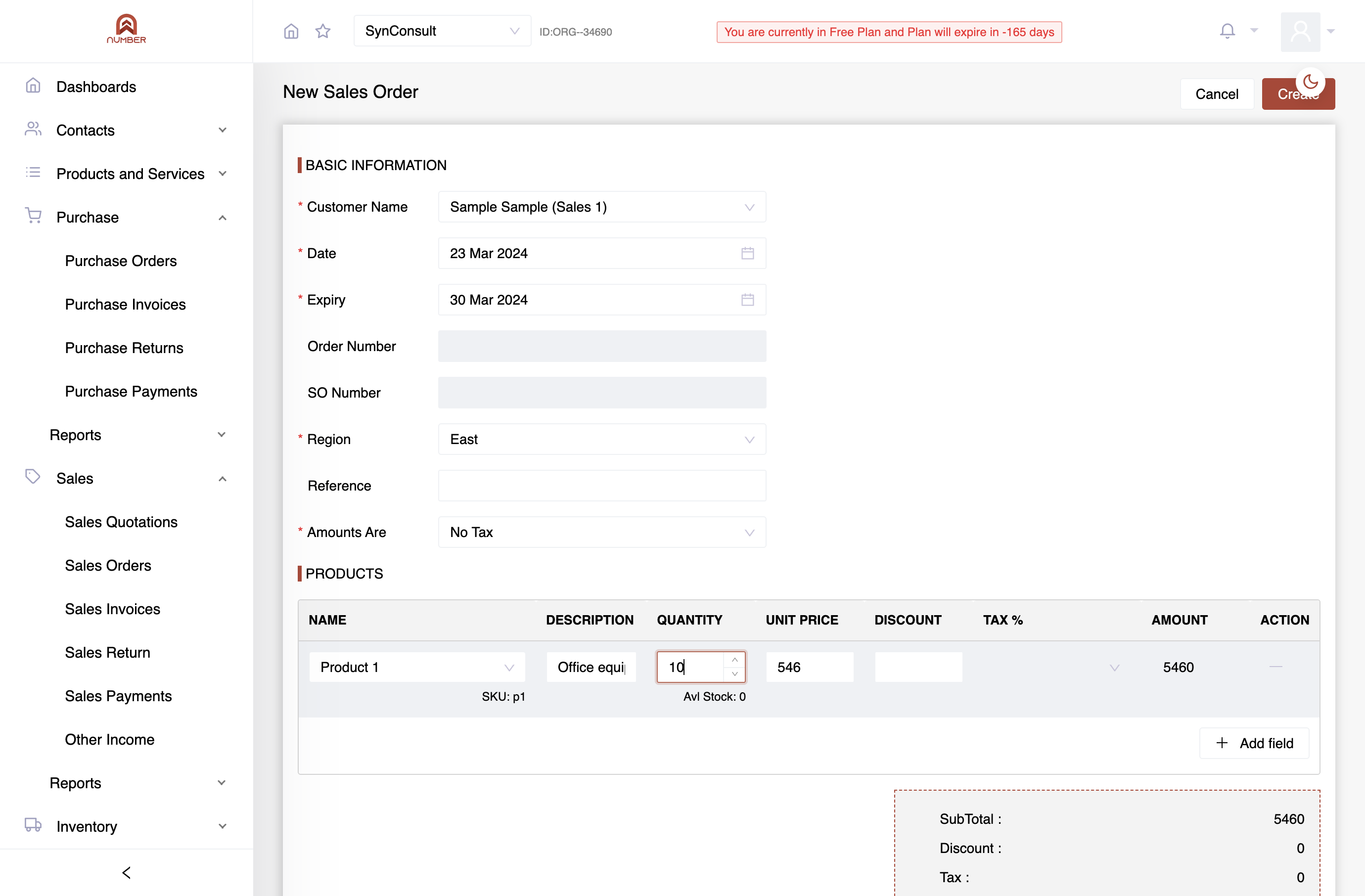The image size is (1365, 896).
Task: Click the favorites star icon
Action: click(x=323, y=31)
